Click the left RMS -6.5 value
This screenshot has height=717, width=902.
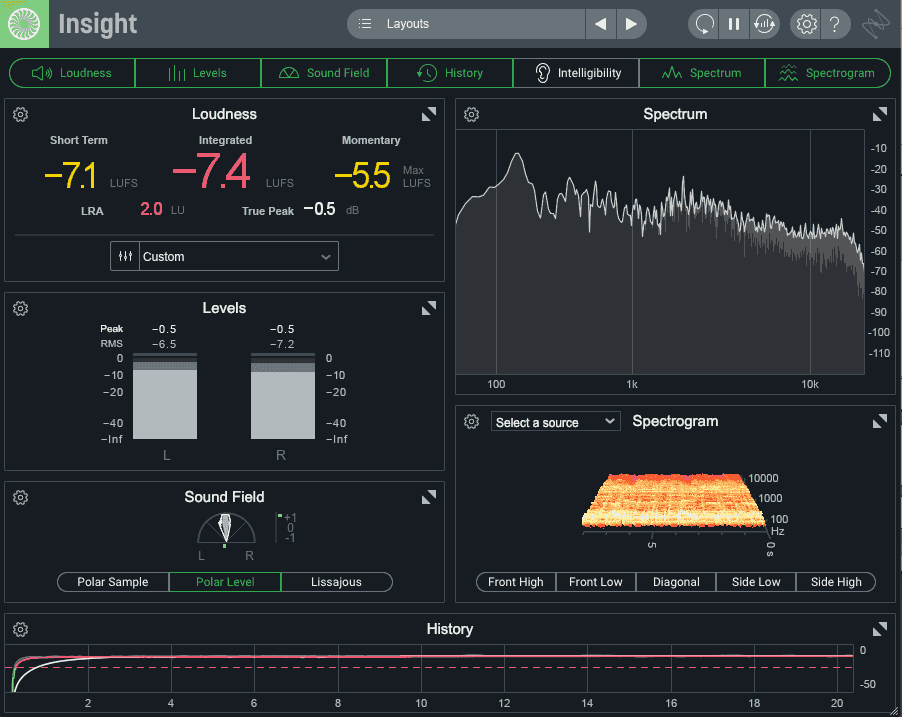[164, 344]
